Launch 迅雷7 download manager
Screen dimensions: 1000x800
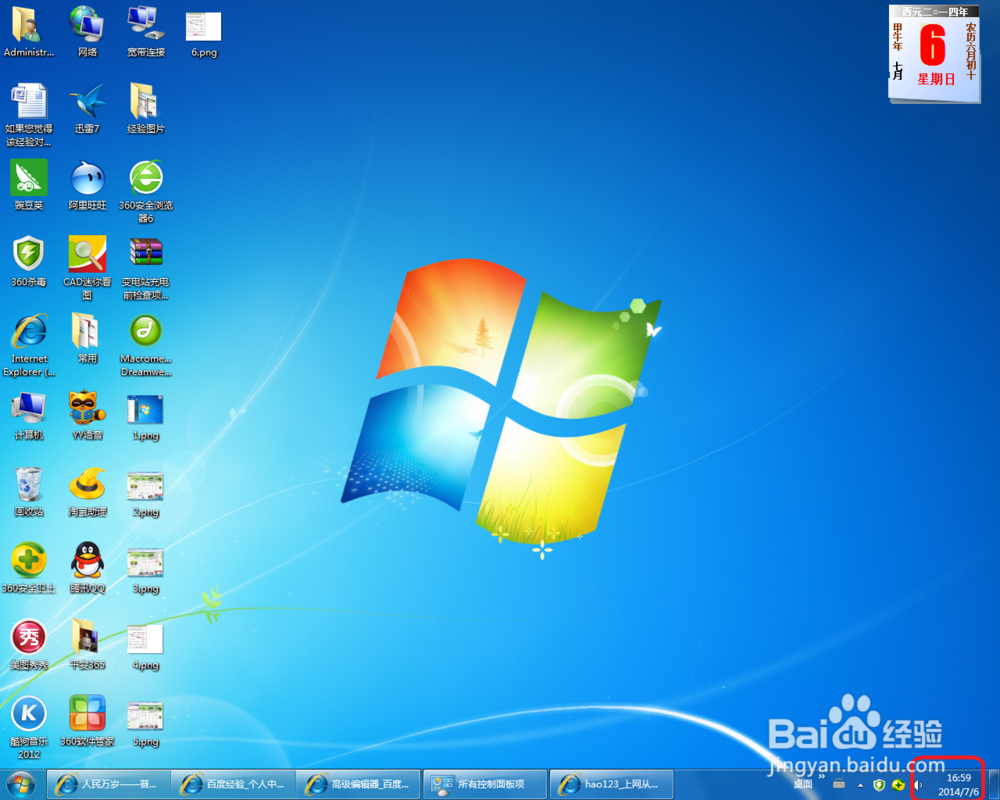pos(87,108)
